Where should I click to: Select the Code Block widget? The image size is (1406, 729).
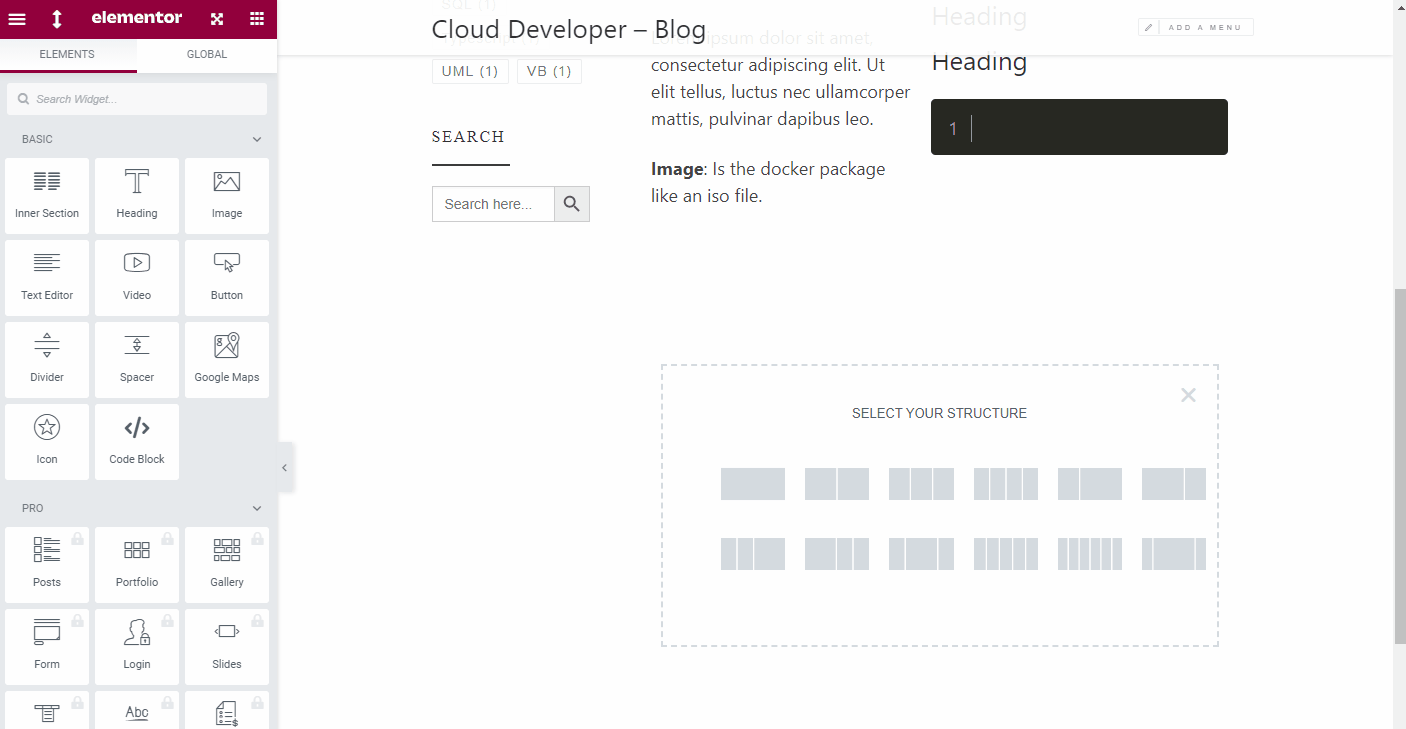click(137, 442)
